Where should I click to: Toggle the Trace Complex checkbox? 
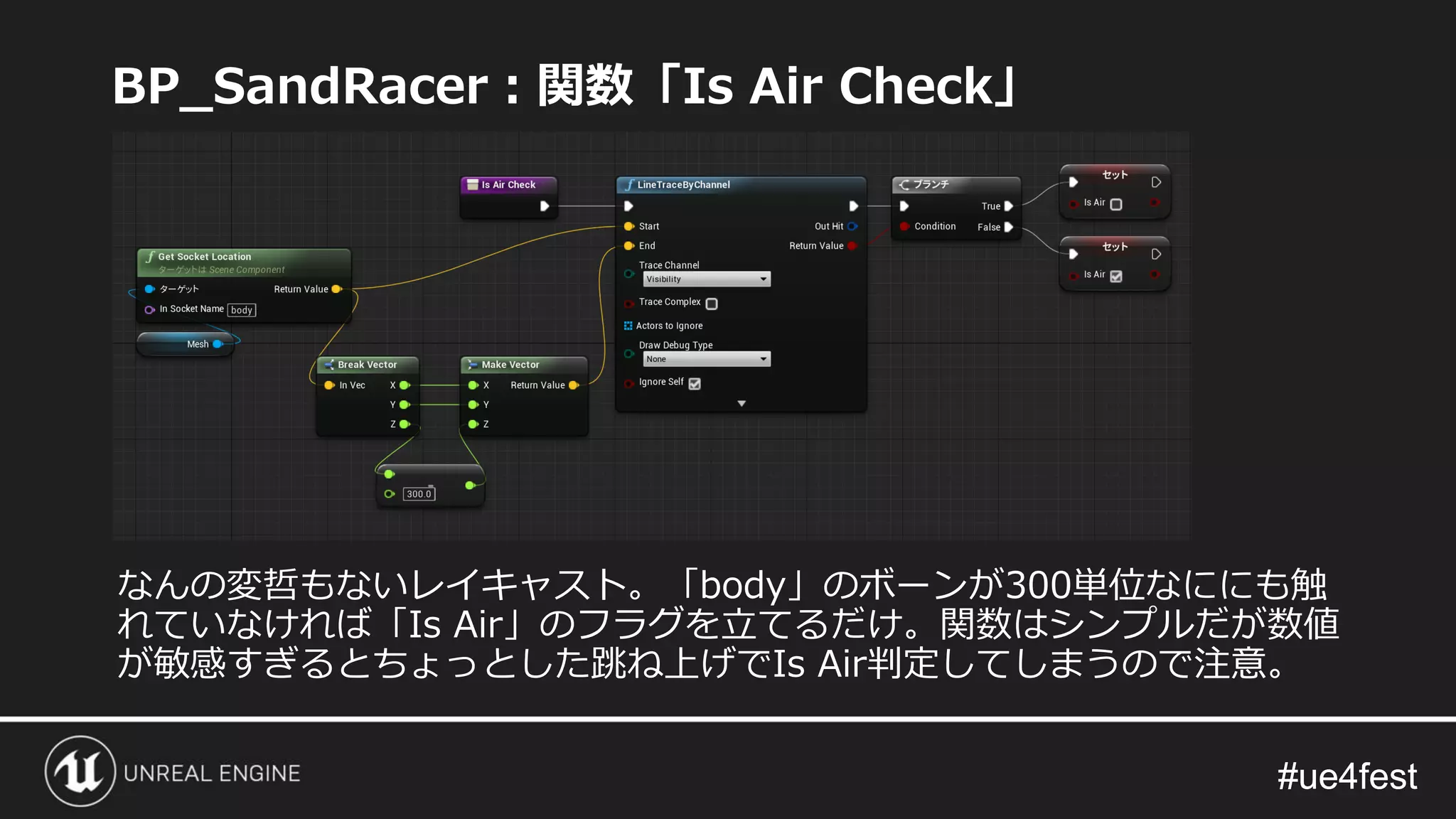tap(712, 304)
